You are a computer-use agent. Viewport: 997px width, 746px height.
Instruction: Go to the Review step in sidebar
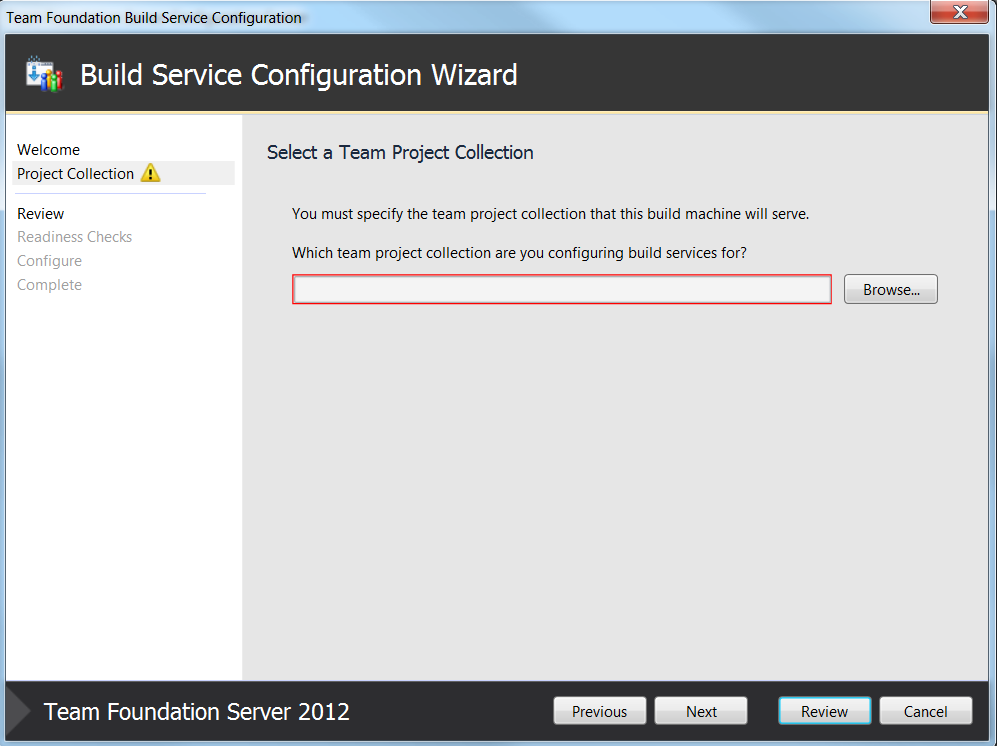point(41,214)
